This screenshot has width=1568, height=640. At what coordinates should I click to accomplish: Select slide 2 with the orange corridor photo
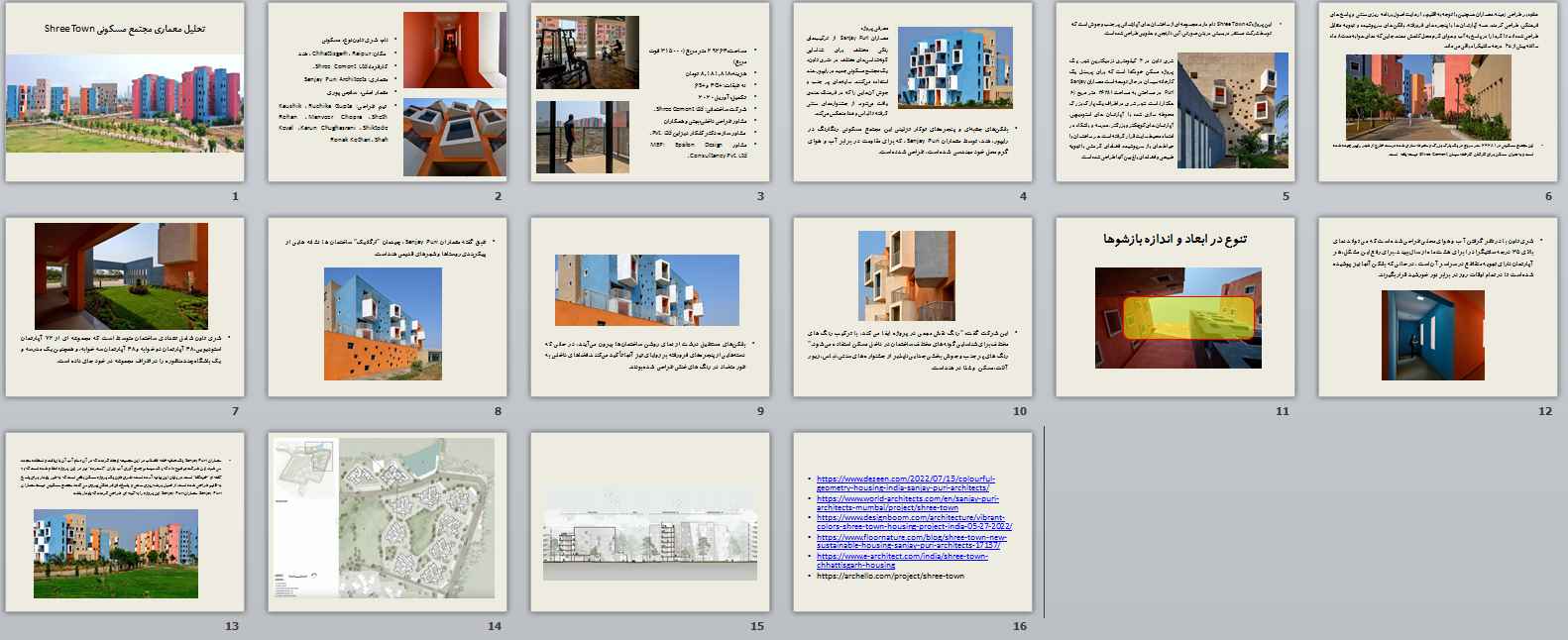387,92
